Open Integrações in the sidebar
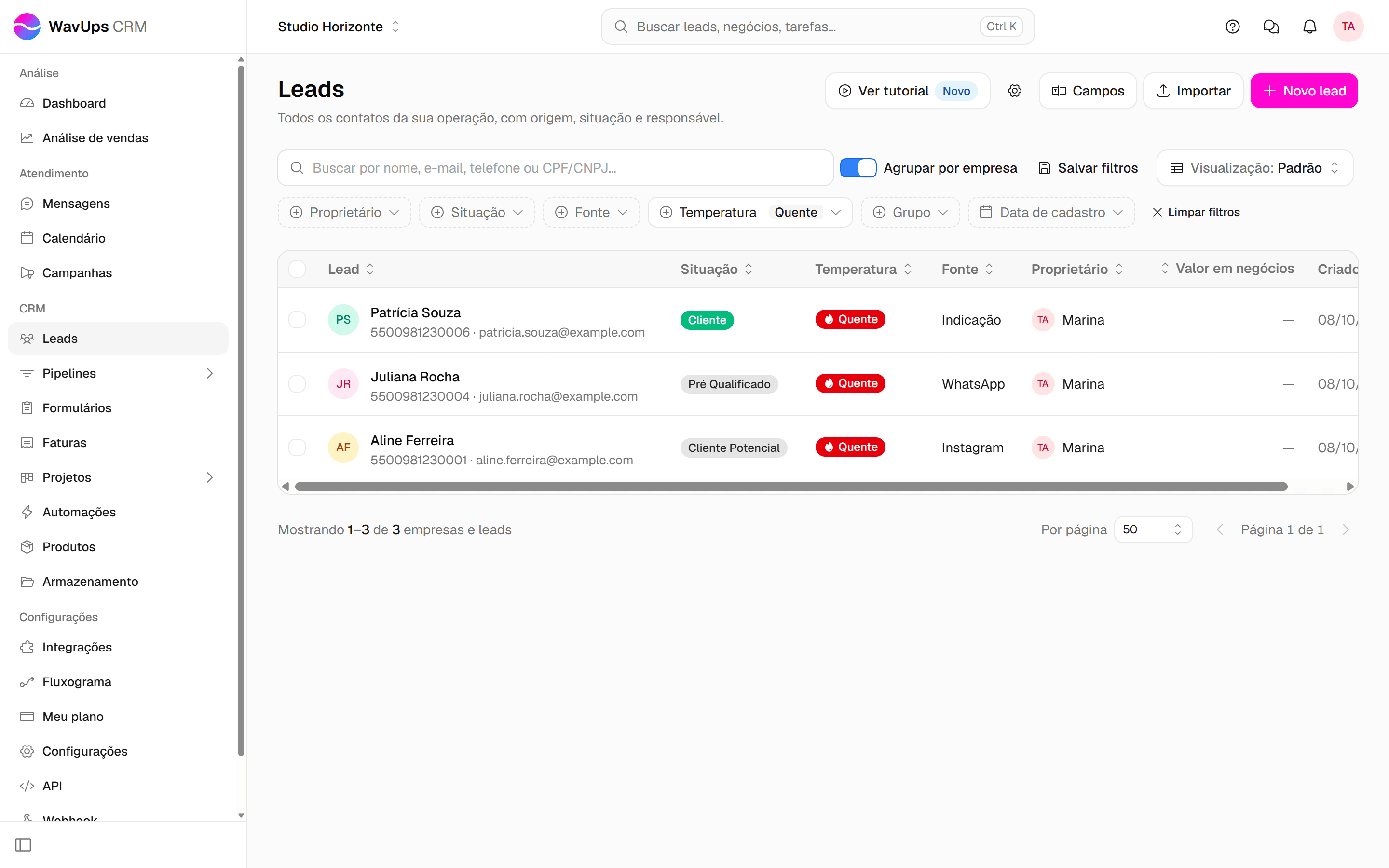Screen dimensions: 1389x868 [118, 647]
